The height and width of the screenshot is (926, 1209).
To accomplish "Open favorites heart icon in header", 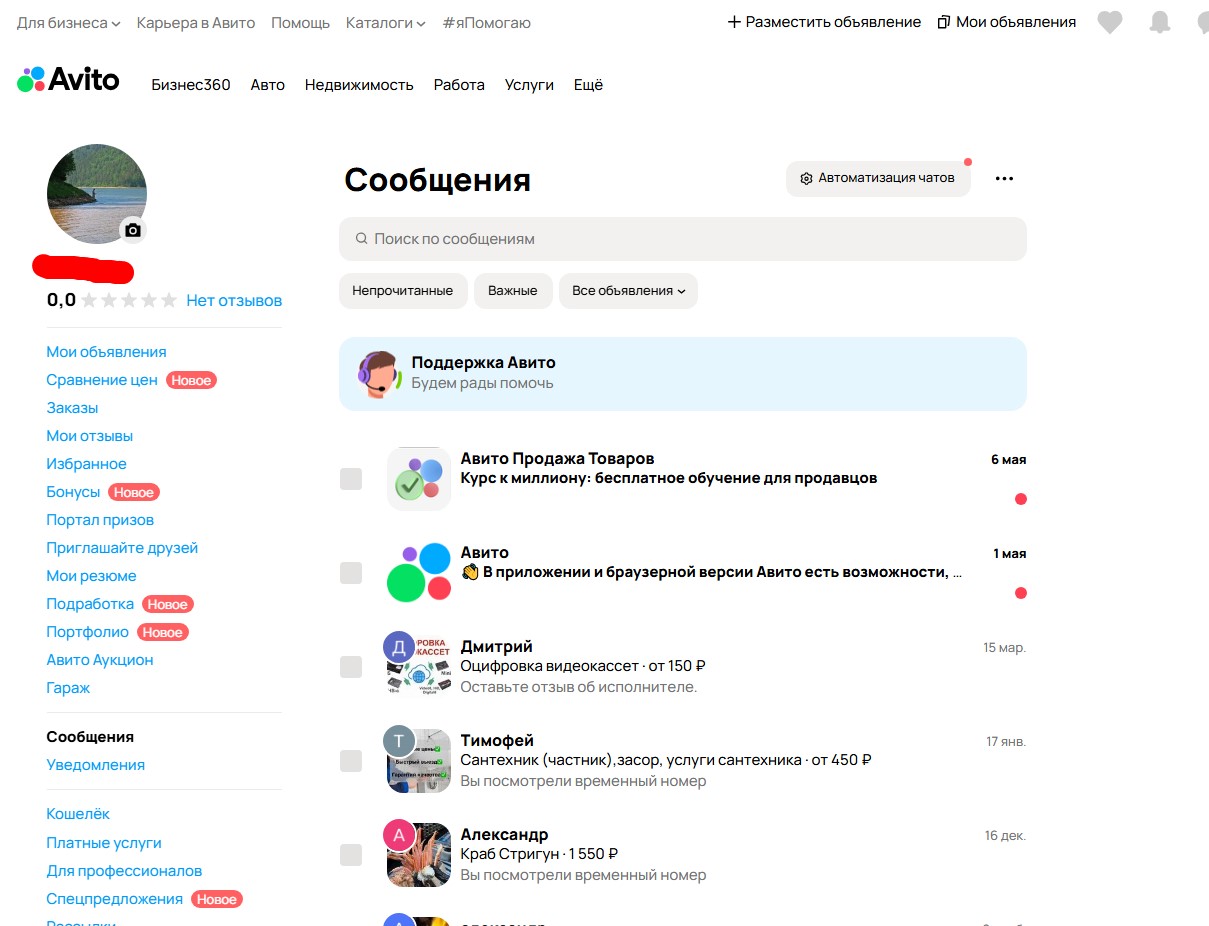I will pos(1110,22).
